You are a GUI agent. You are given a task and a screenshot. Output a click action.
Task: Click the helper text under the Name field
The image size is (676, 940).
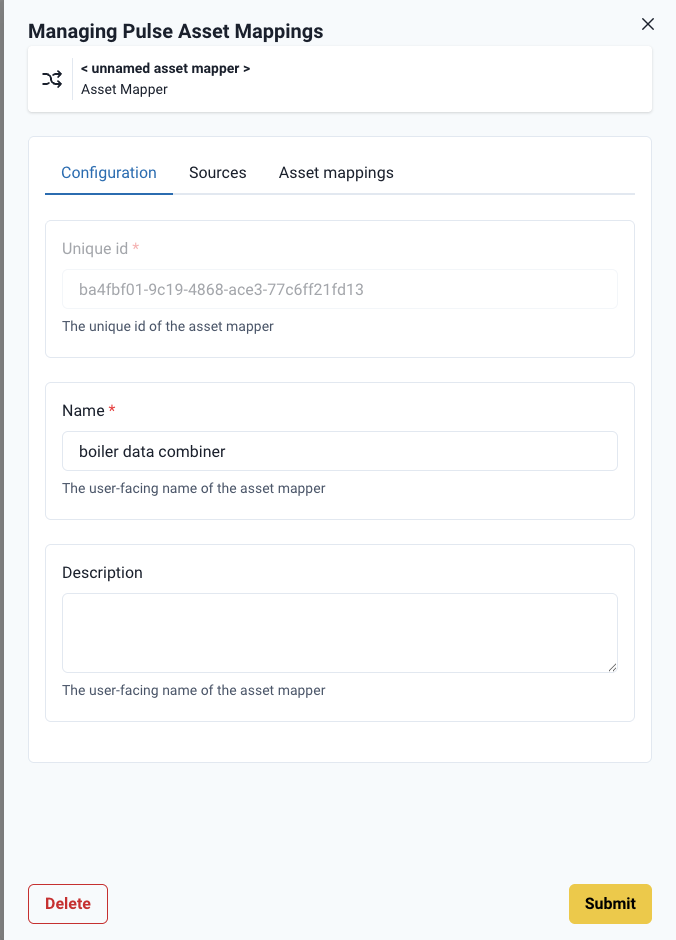[193, 488]
